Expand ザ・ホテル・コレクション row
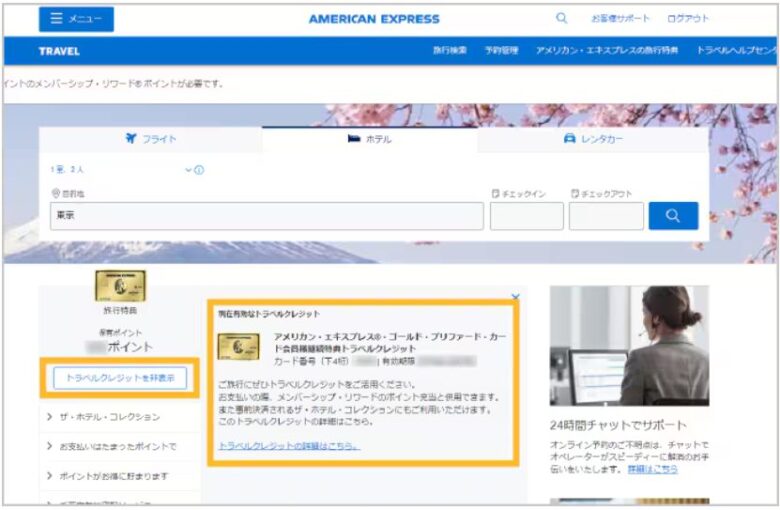This screenshot has width=780, height=510. pyautogui.click(x=119, y=417)
